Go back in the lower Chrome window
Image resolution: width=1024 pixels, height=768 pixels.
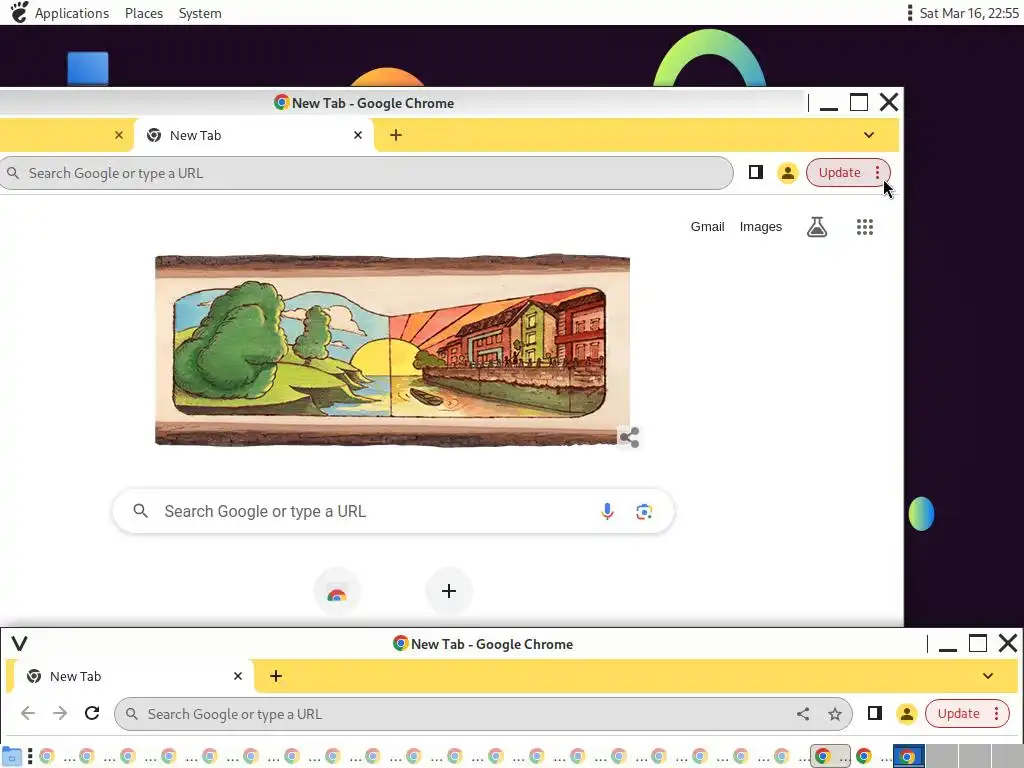point(28,713)
